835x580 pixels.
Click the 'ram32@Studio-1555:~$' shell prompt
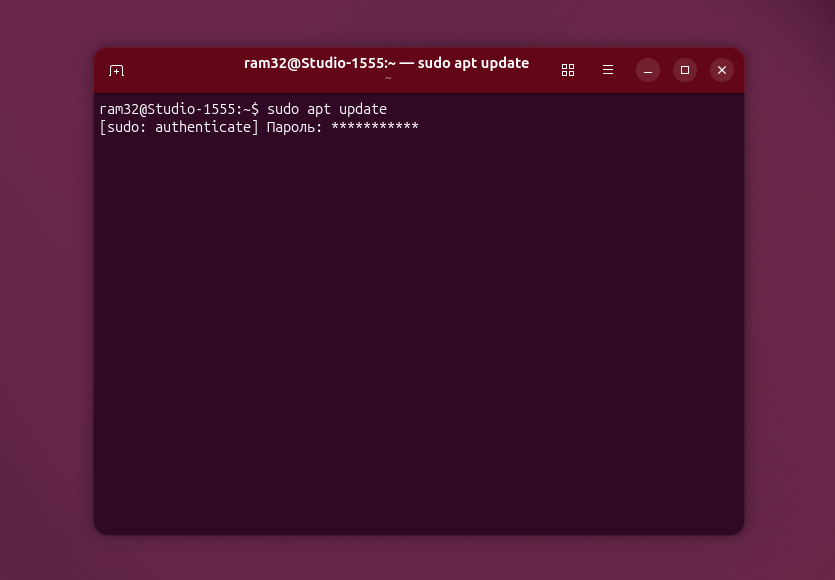click(179, 109)
